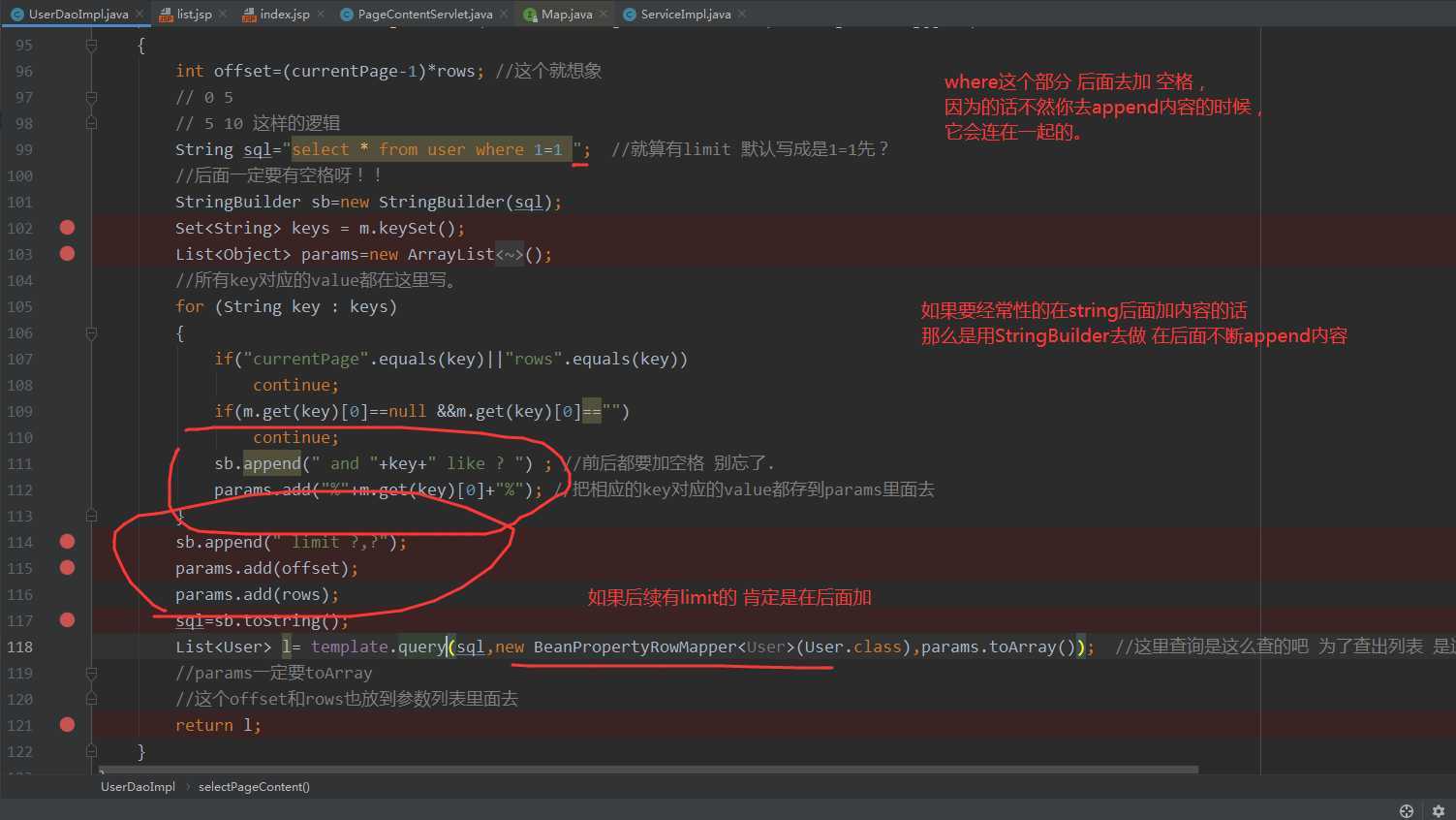This screenshot has width=1456, height=820.
Task: Click 'BeanPropertyRowMapper' in line 118
Action: coord(635,647)
